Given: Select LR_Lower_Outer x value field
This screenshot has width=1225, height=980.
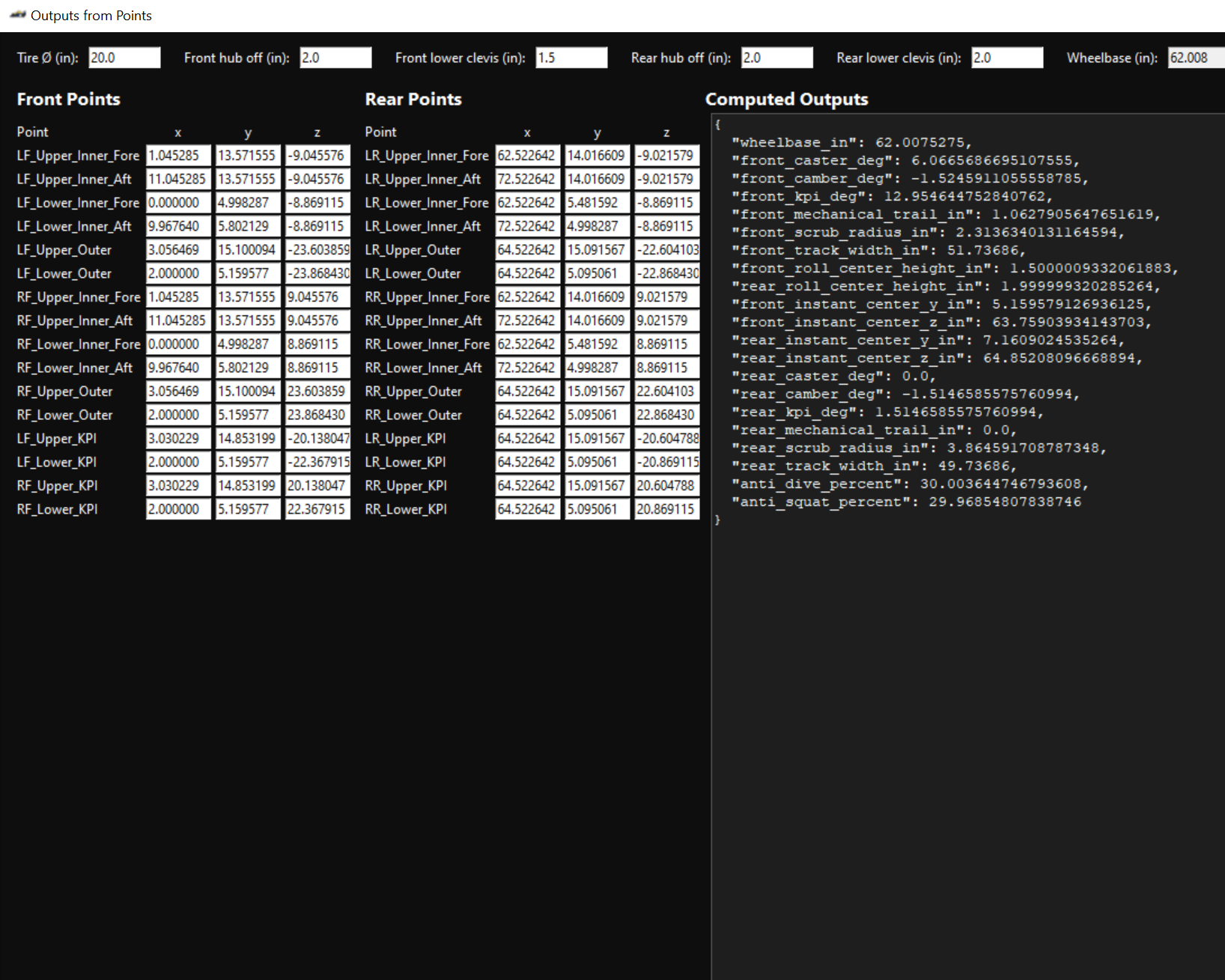Looking at the screenshot, I should pos(527,273).
